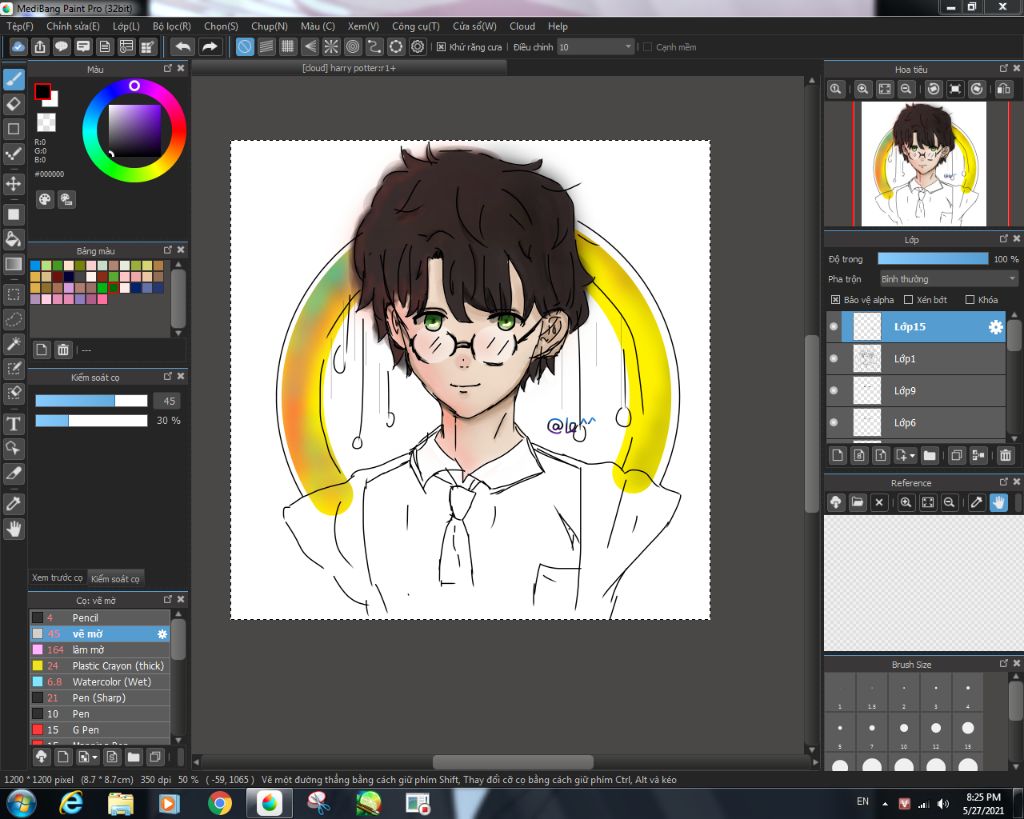Show hidden system tray icons arrow
This screenshot has height=819, width=1024.
click(x=885, y=804)
